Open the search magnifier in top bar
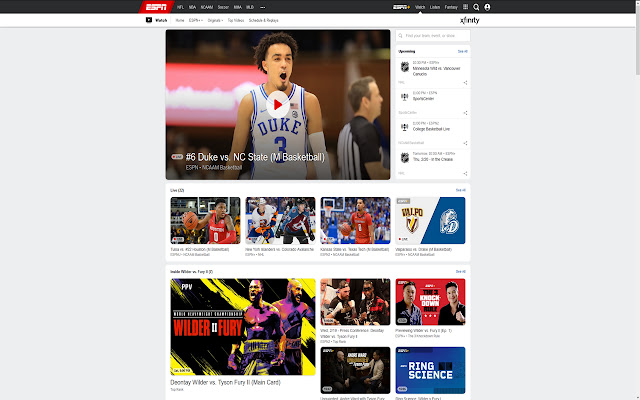Image resolution: width=640 pixels, height=400 pixels. (x=476, y=7)
